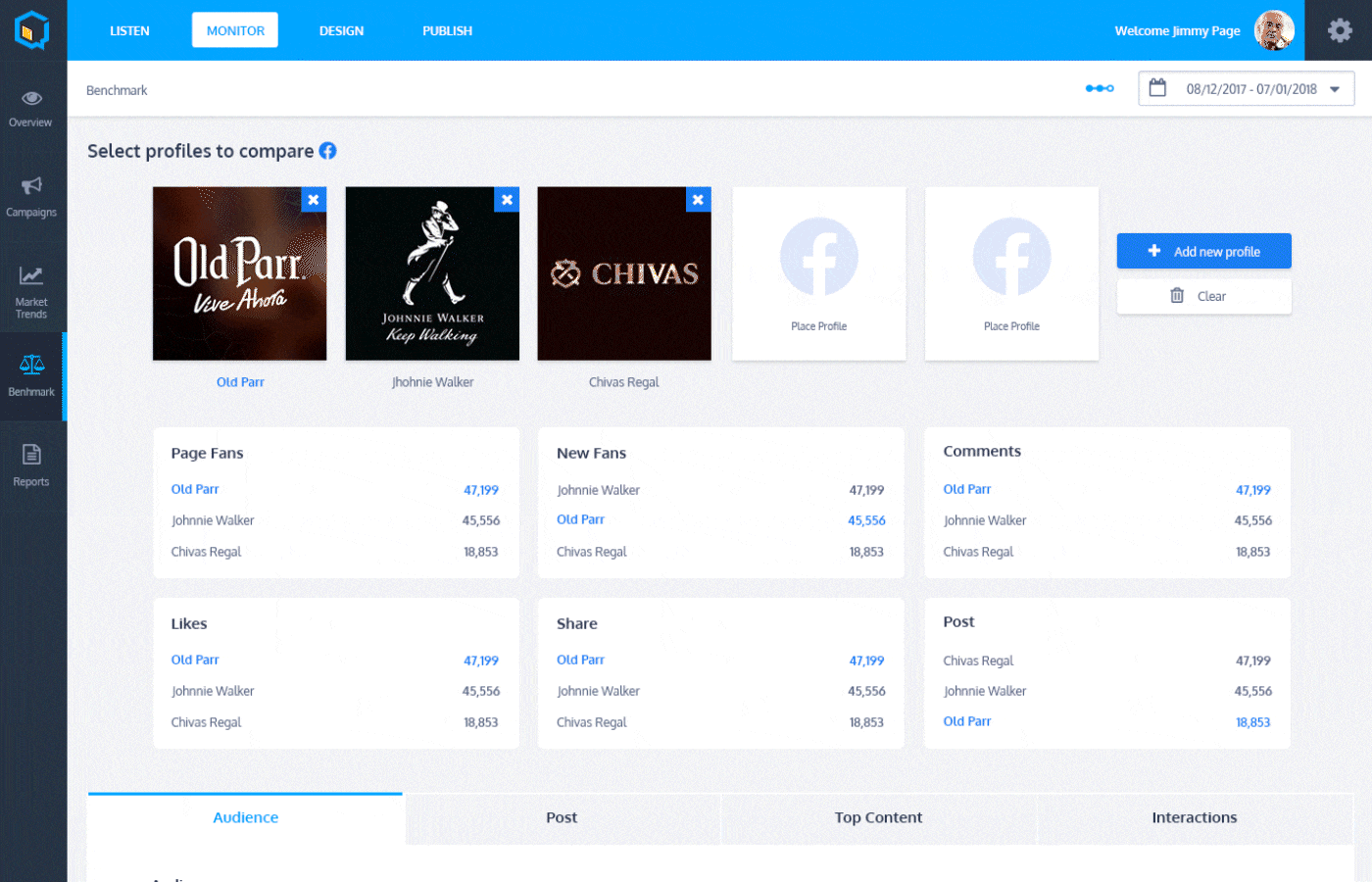
Task: Click Old Parr link in Share card
Action: tap(580, 660)
